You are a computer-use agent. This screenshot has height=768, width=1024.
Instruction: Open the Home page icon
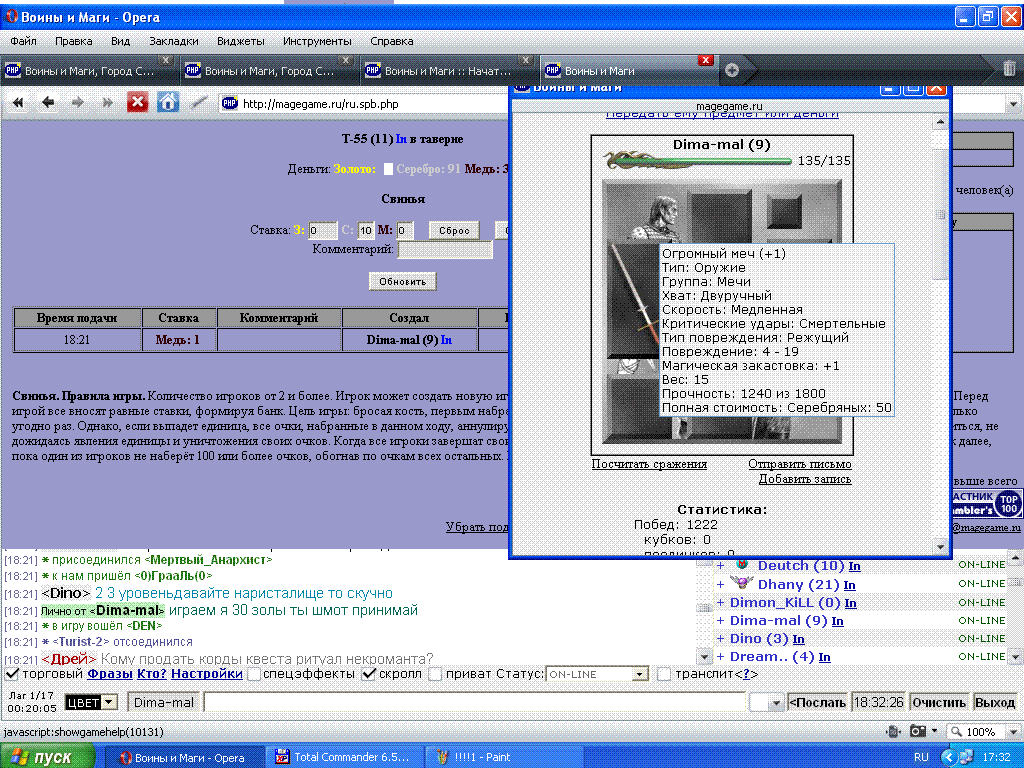(x=168, y=103)
